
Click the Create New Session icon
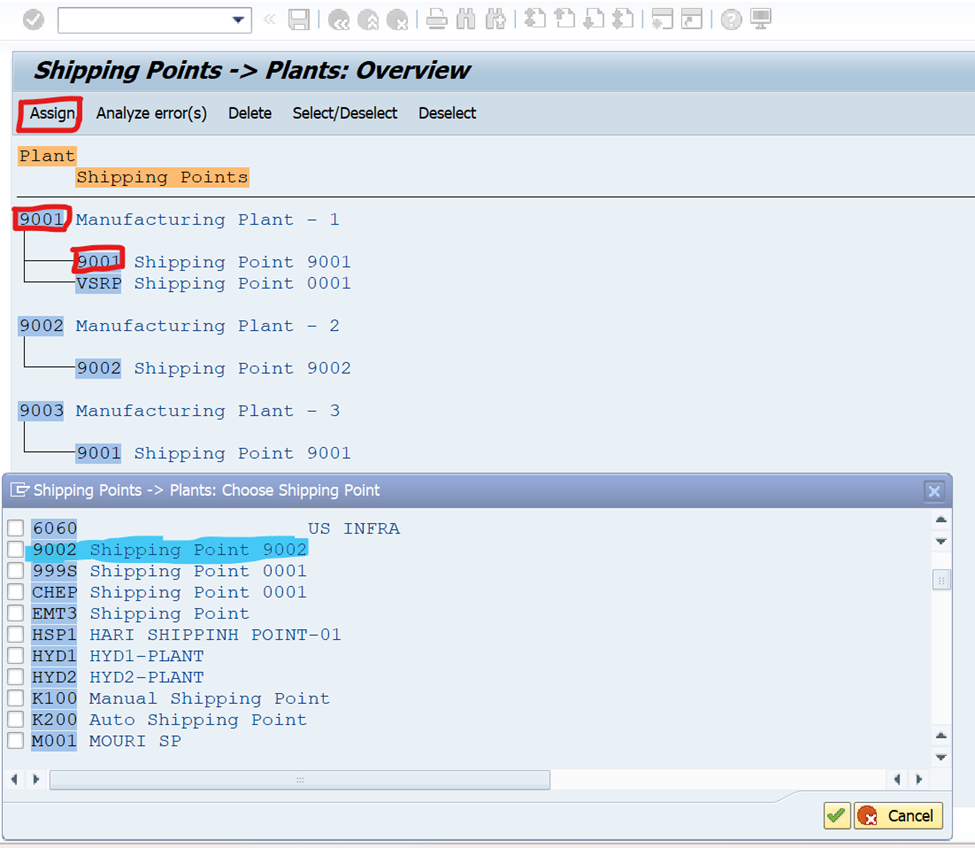(662, 20)
